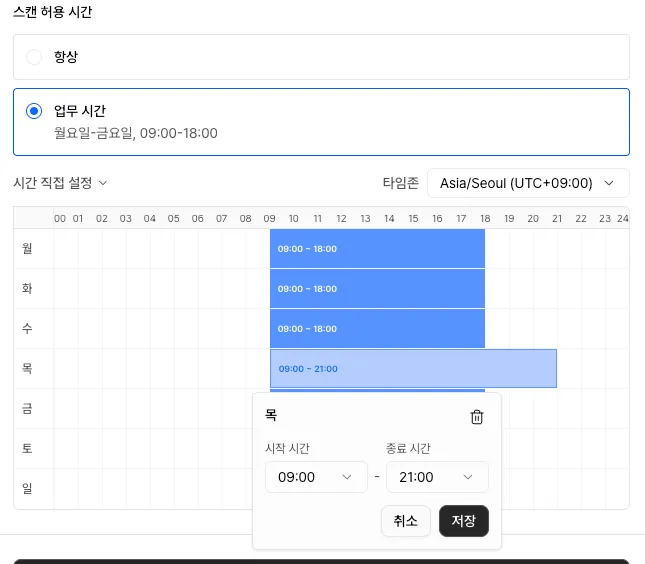Click the 토 row label

point(27,449)
